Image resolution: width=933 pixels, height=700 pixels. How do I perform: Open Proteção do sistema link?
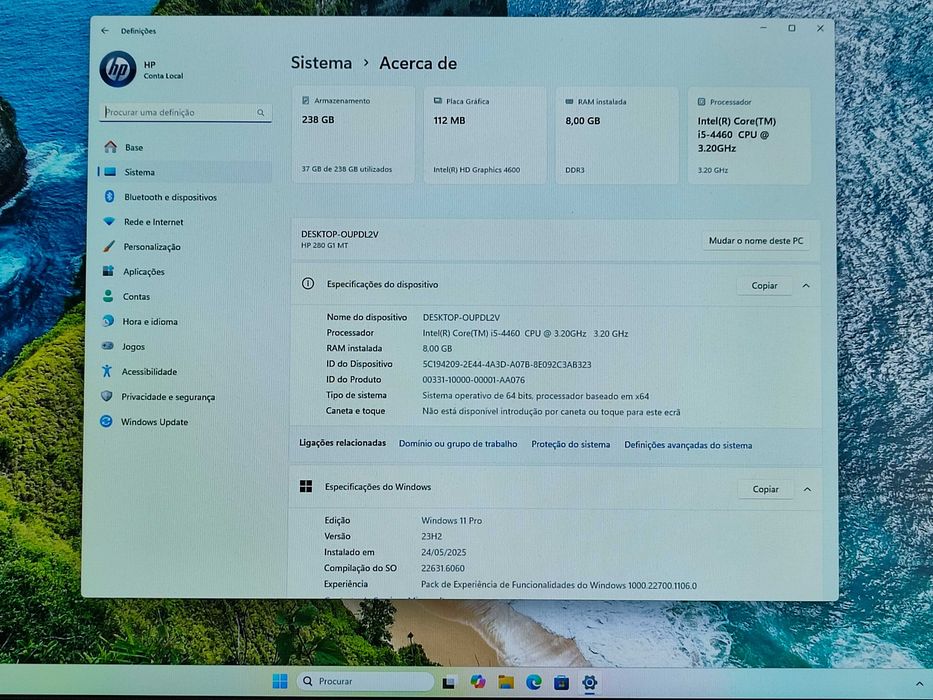point(571,444)
